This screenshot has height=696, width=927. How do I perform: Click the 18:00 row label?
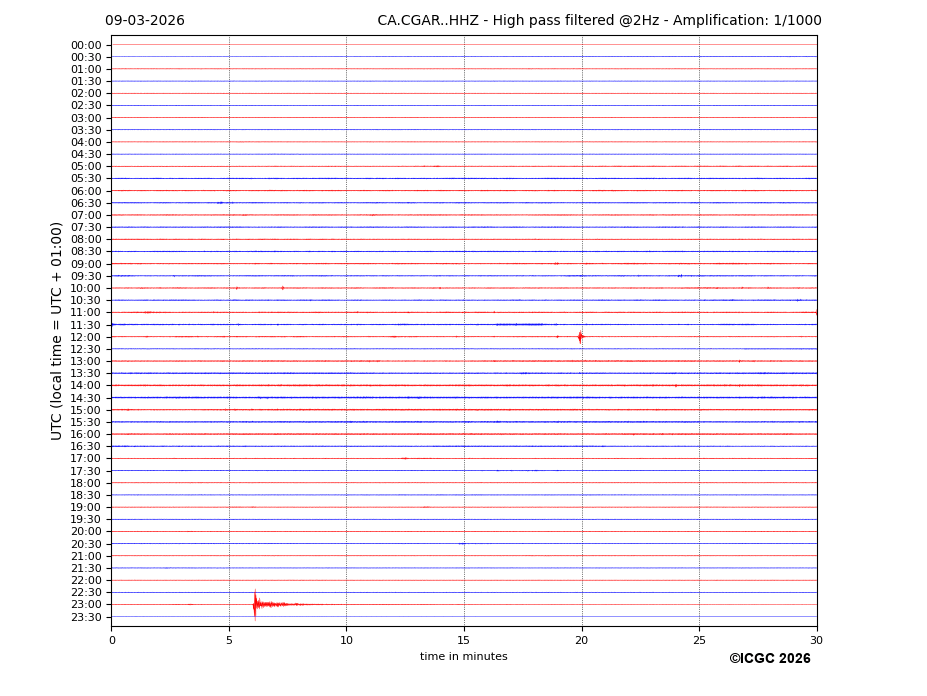click(x=86, y=483)
